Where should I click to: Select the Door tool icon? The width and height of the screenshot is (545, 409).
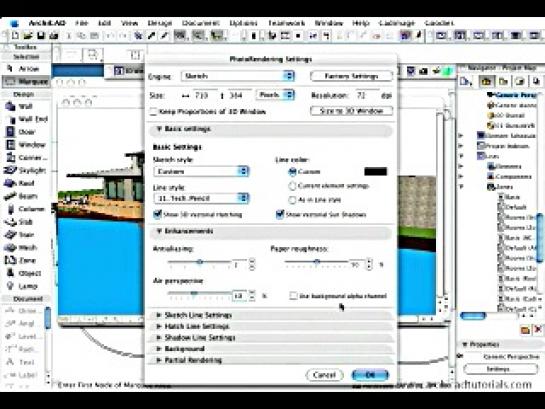(x=10, y=132)
